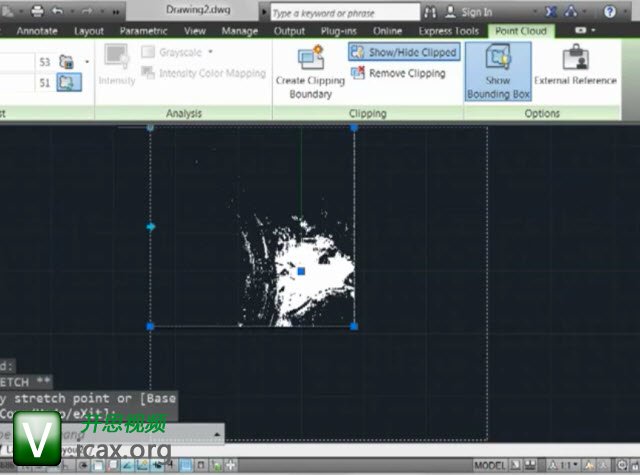Click the binoculars search icon
Image resolution: width=640 pixels, height=475 pixels.
pyautogui.click(x=430, y=12)
